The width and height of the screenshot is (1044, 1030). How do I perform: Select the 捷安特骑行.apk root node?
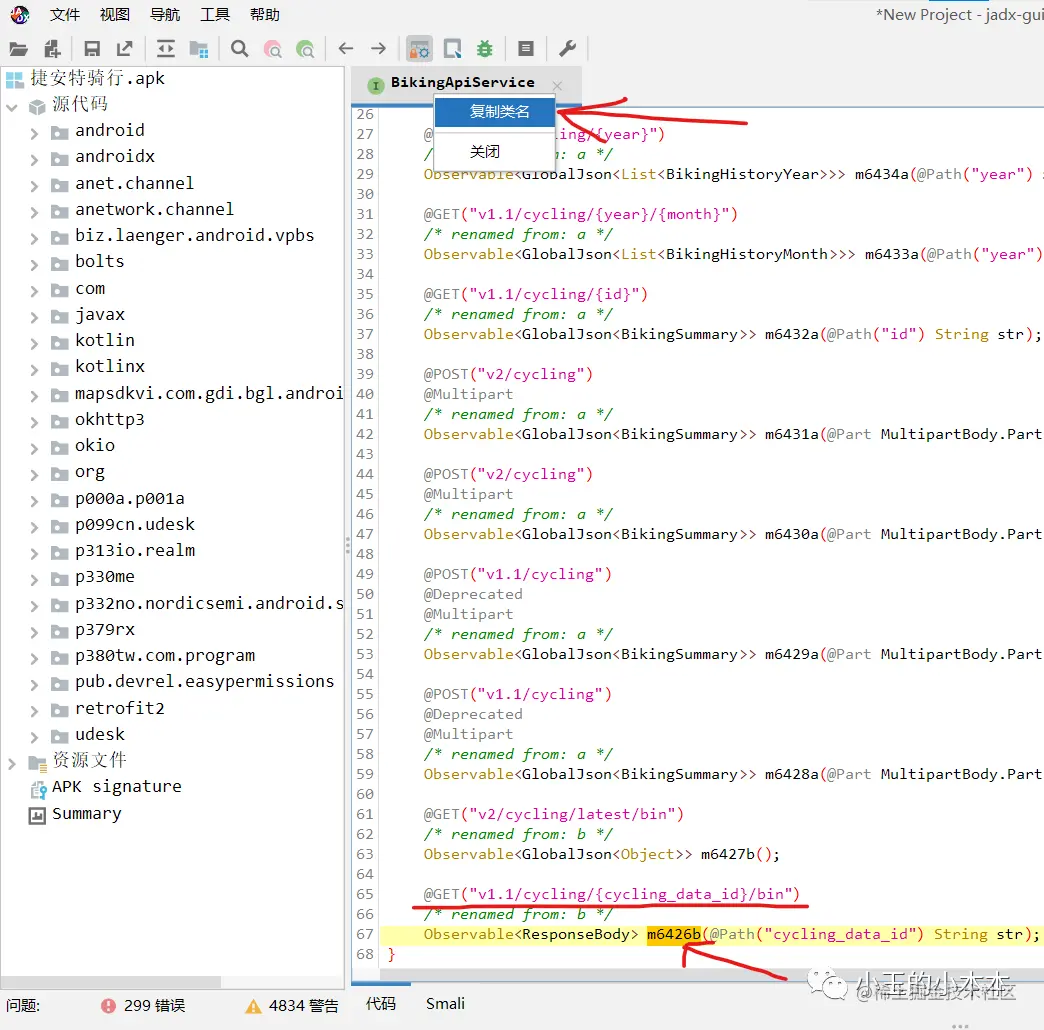click(97, 79)
